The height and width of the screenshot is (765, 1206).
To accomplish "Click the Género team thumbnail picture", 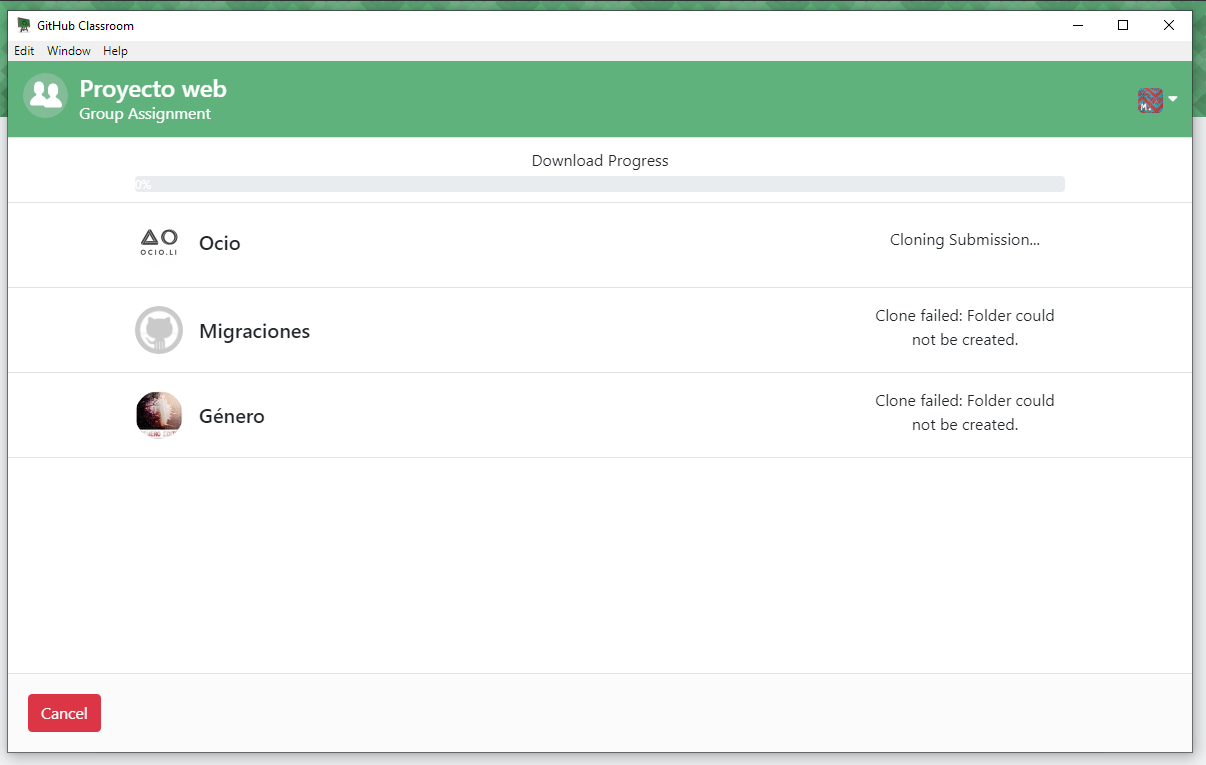I will pyautogui.click(x=158, y=414).
